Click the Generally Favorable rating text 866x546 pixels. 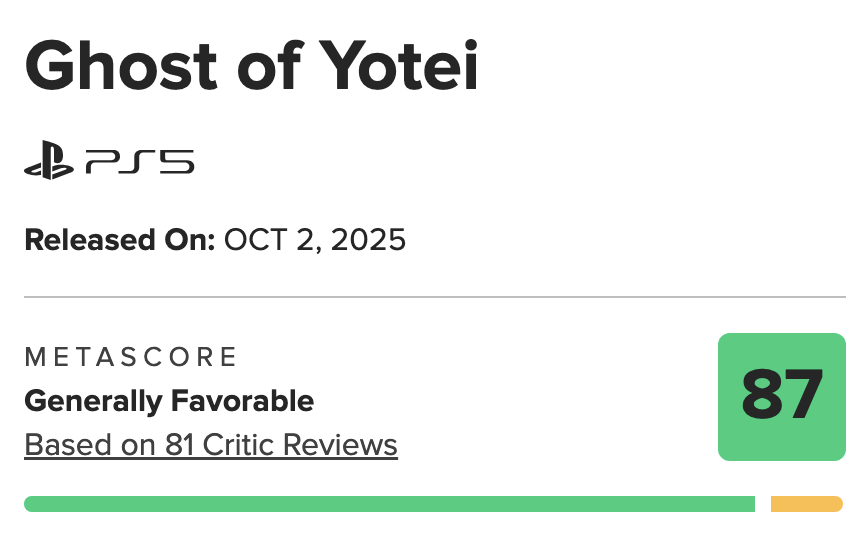click(169, 401)
